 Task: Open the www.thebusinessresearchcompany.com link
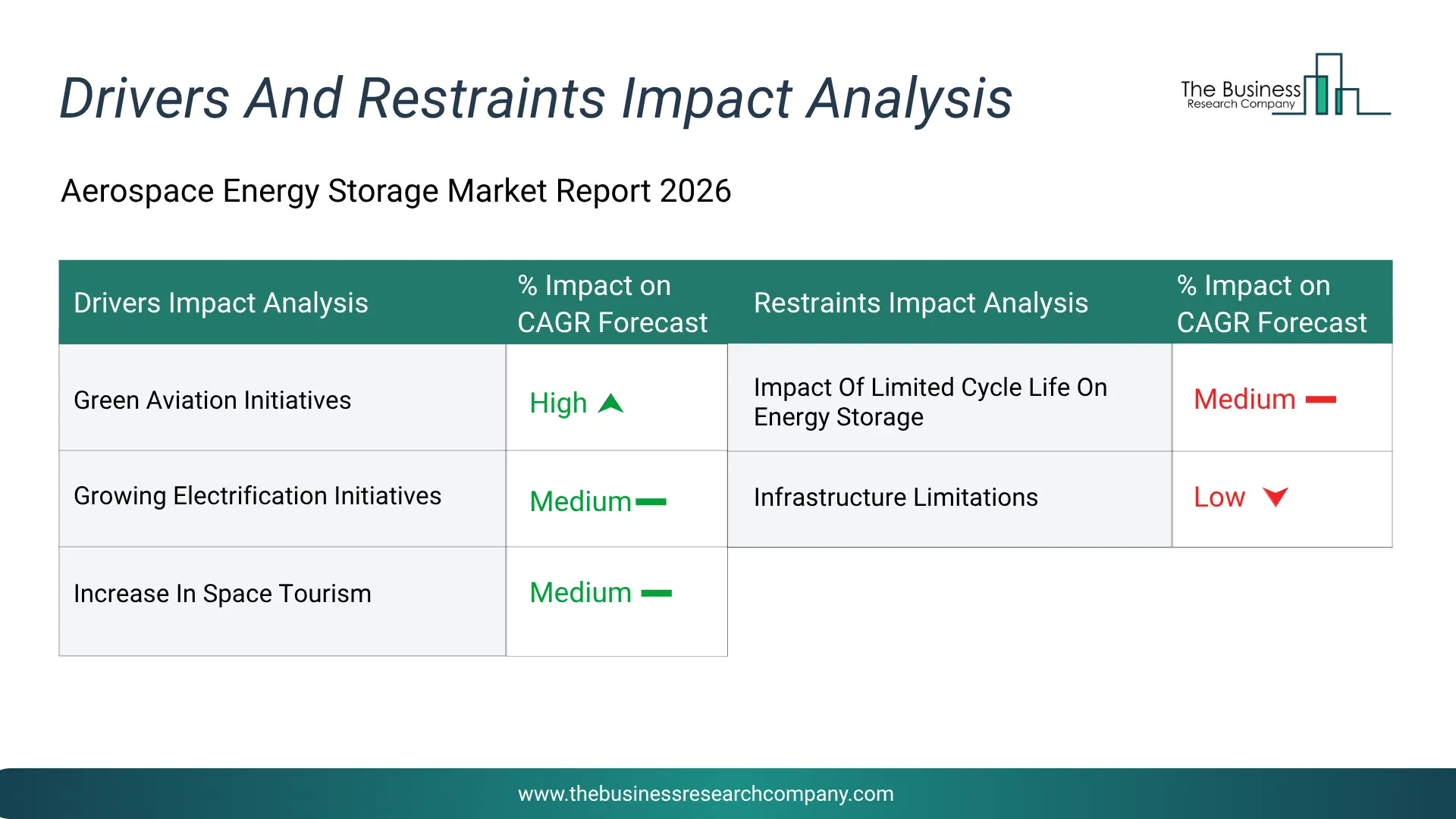pyautogui.click(x=705, y=794)
